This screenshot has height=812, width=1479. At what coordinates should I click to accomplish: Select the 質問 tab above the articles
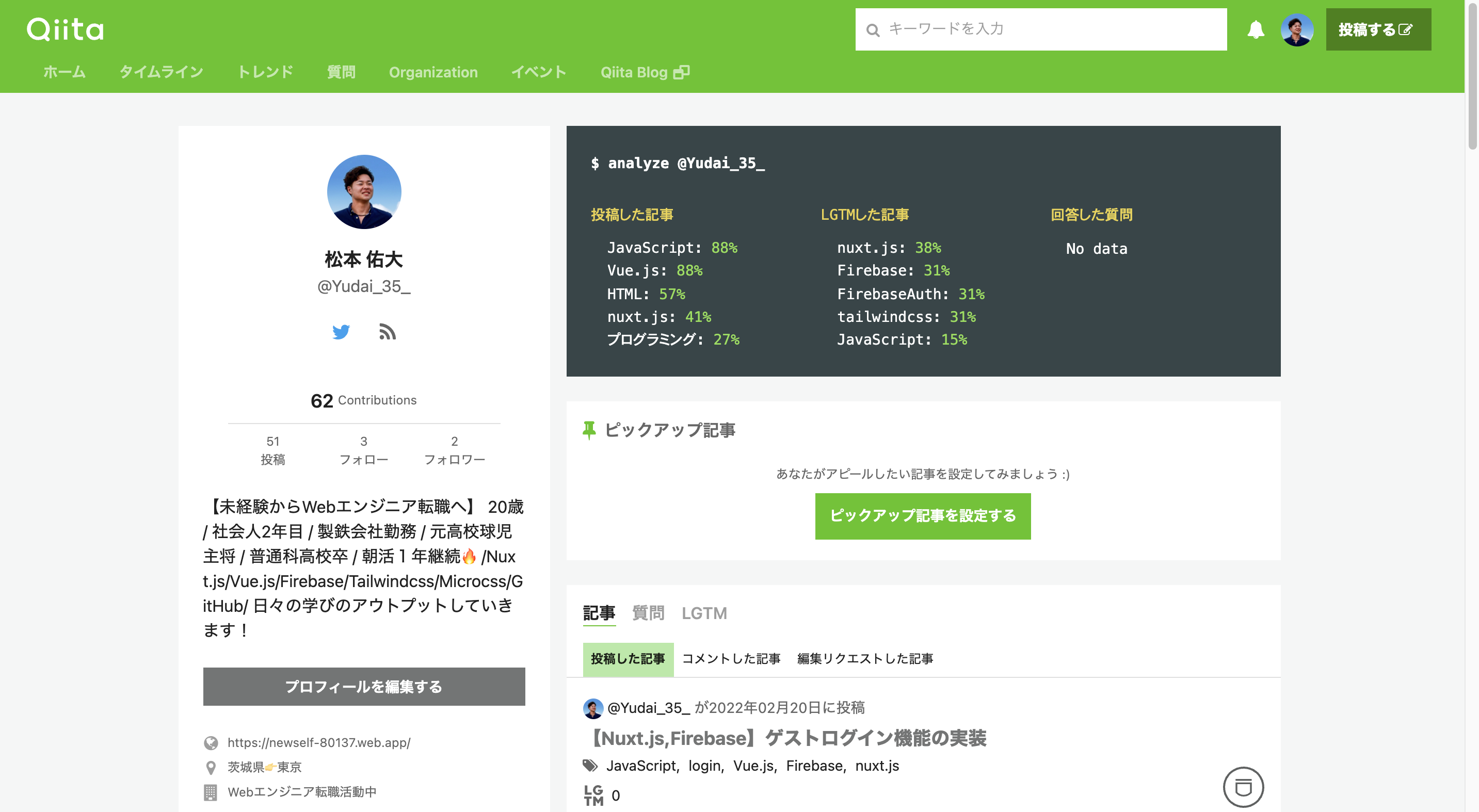tap(648, 613)
